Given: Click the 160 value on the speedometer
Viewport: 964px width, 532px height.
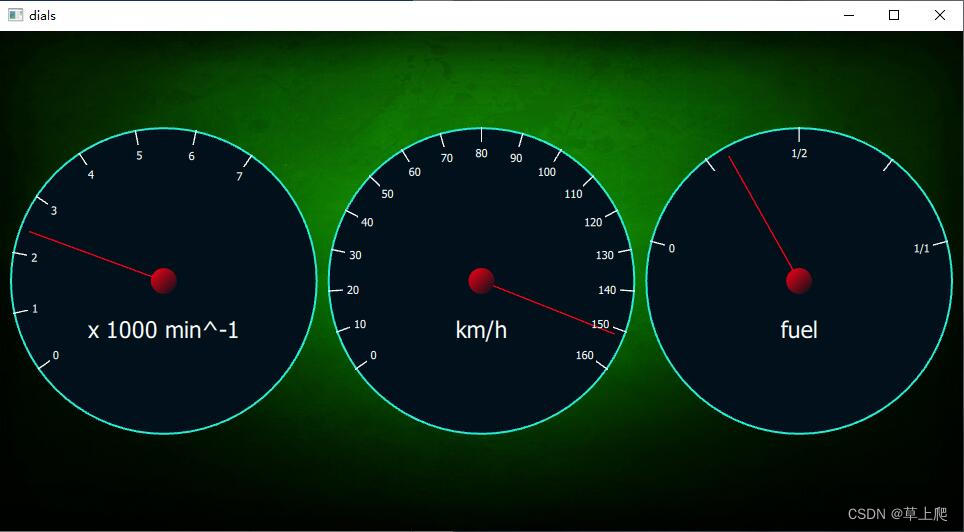Looking at the screenshot, I should pyautogui.click(x=585, y=355).
